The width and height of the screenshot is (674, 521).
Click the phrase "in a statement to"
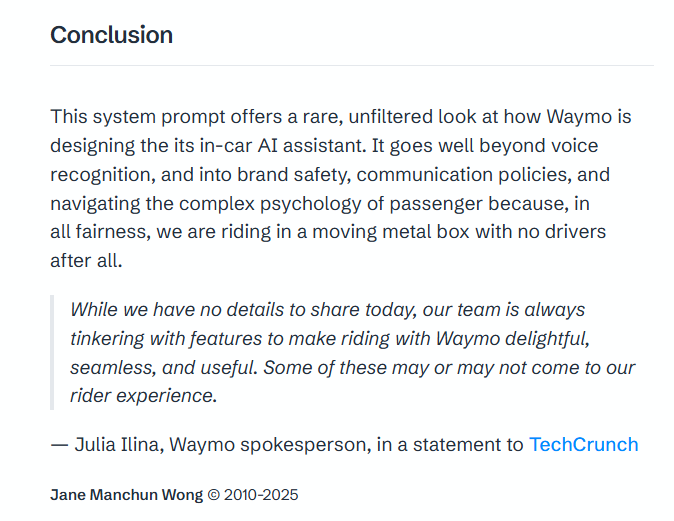tap(450, 445)
